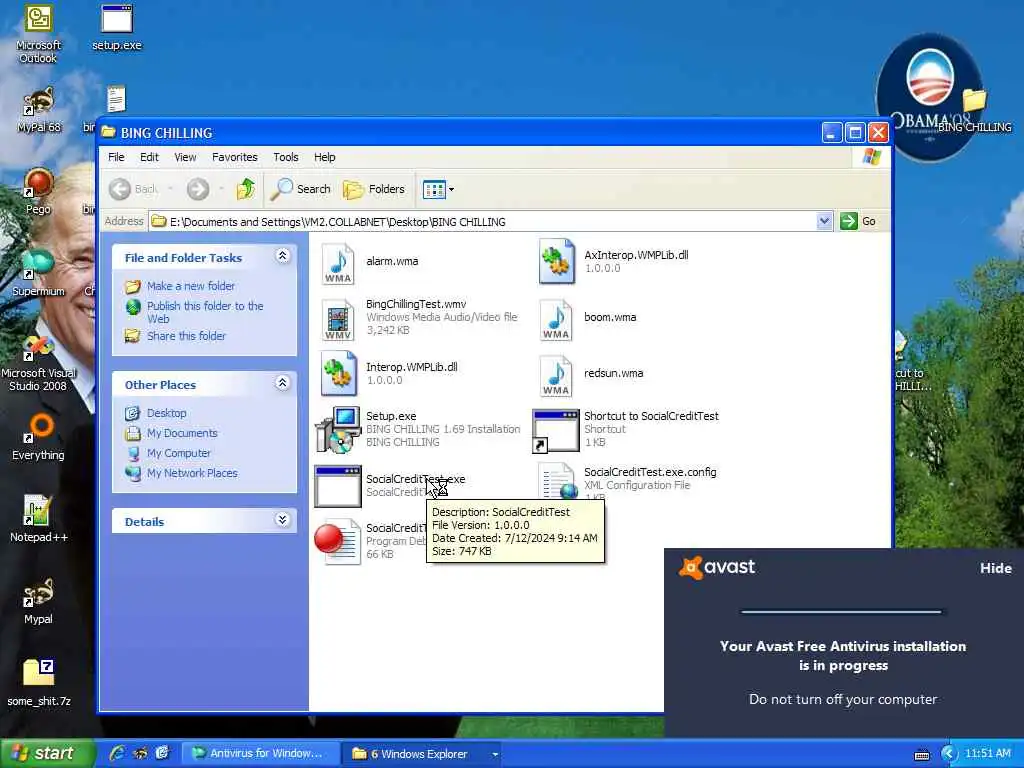Launch Internet Explorer from quick launch
The height and width of the screenshot is (768, 1024).
pyautogui.click(x=118, y=753)
